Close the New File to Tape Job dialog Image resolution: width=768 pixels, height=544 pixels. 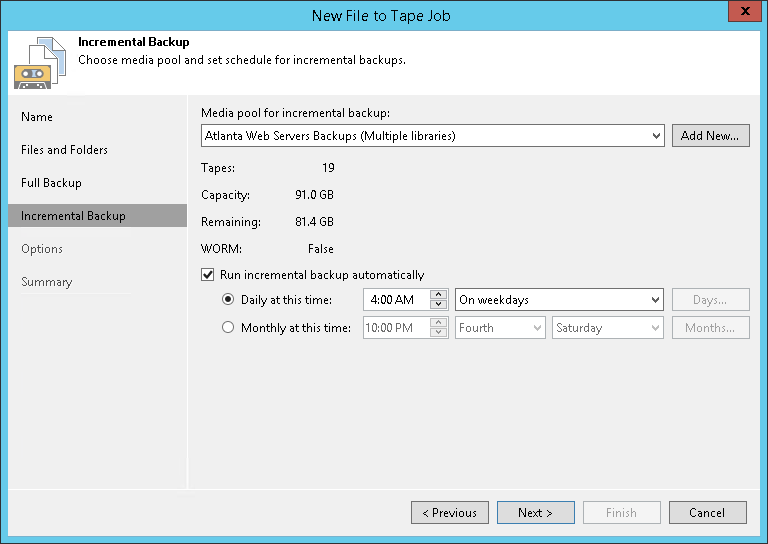tap(745, 11)
